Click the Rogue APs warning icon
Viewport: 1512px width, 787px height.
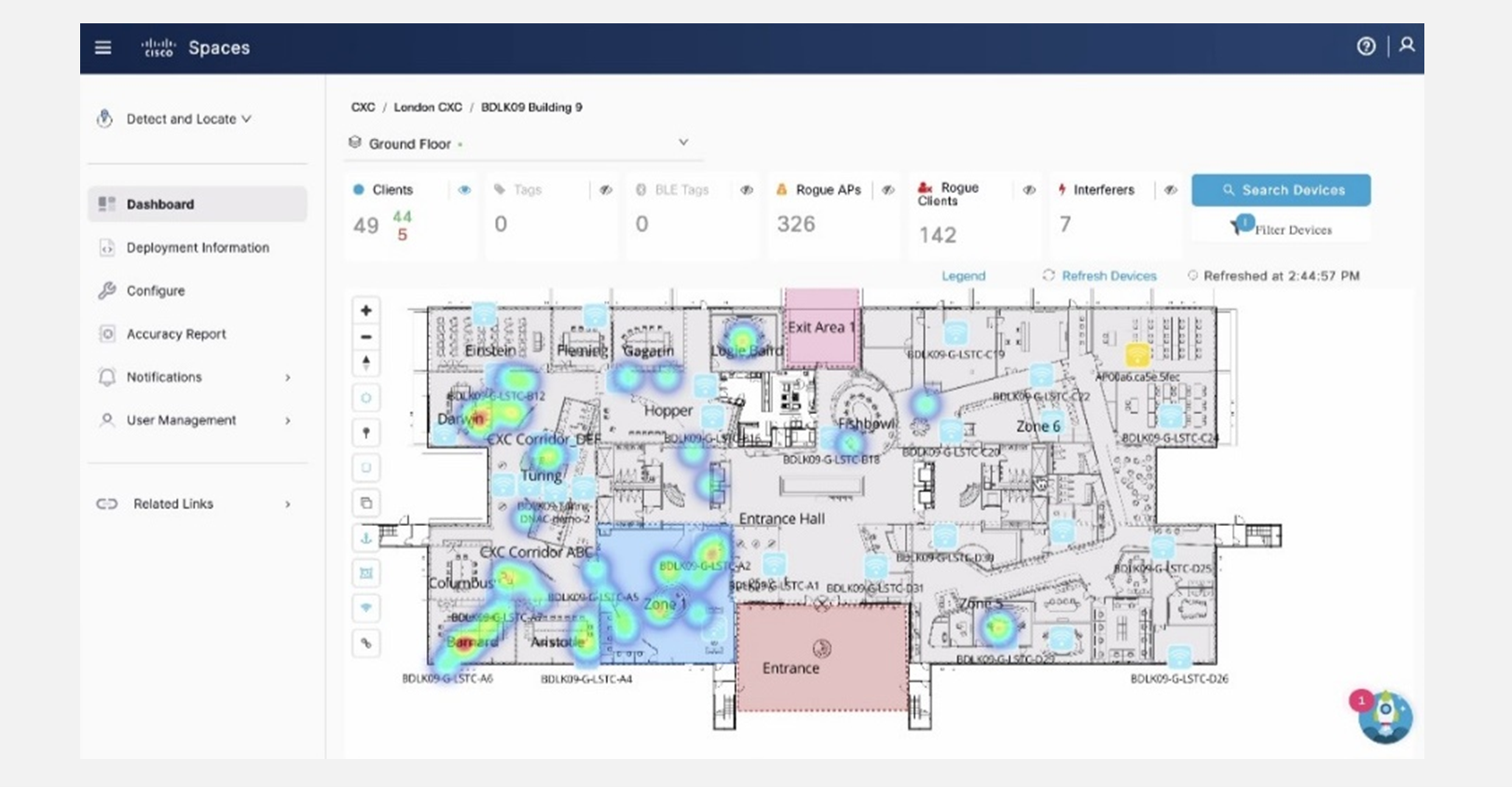coord(782,189)
